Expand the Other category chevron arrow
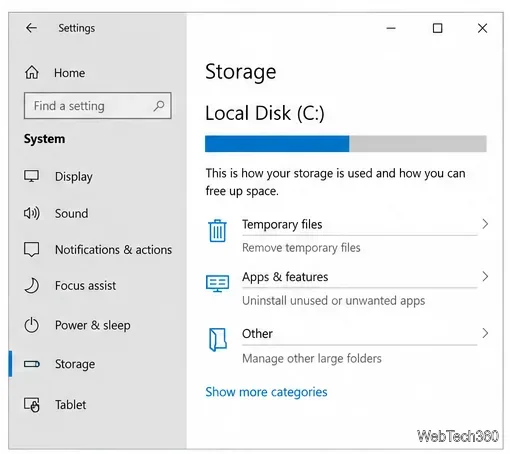The width and height of the screenshot is (510, 454). click(485, 333)
